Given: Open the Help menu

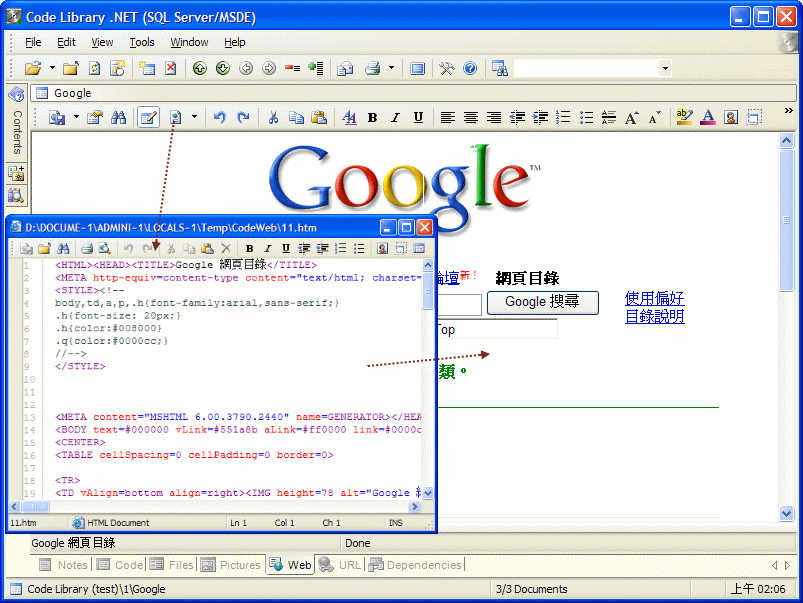Looking at the screenshot, I should point(235,42).
